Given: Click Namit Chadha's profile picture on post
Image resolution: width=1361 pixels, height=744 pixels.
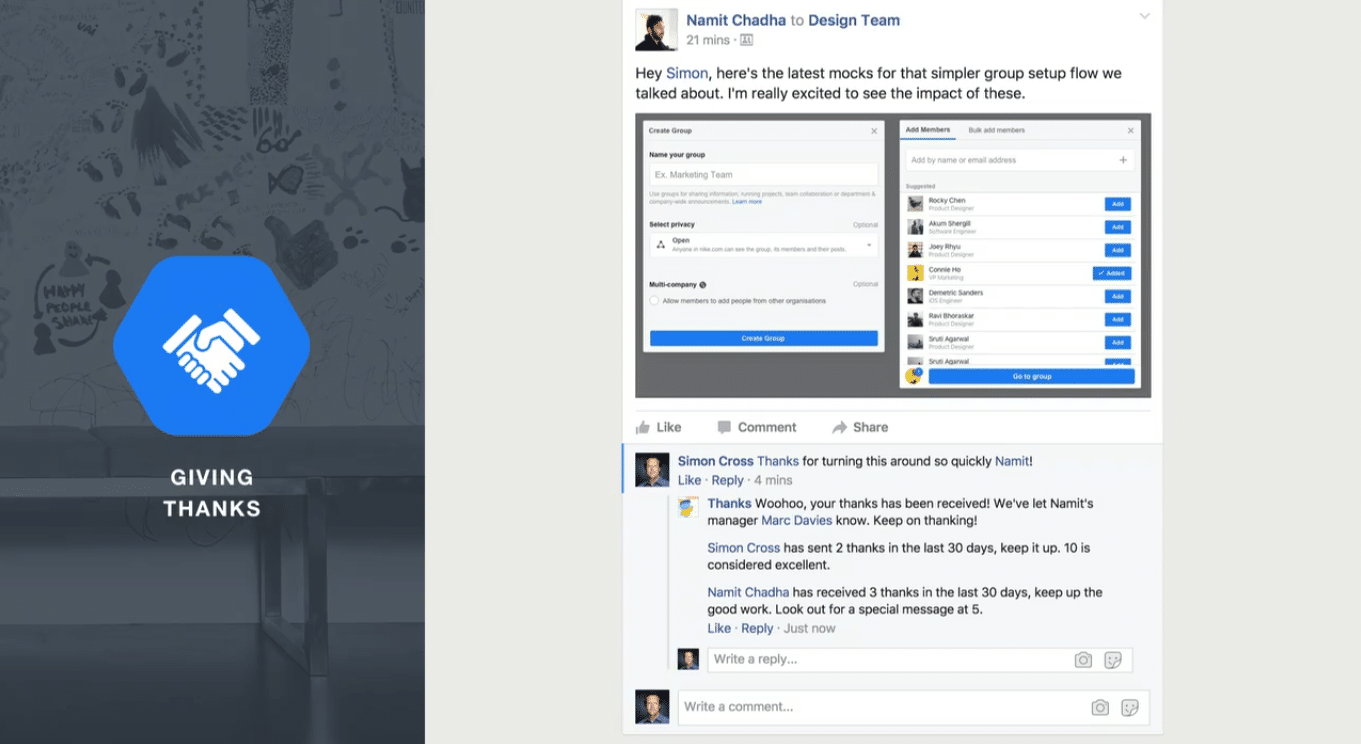Looking at the screenshot, I should pyautogui.click(x=656, y=30).
